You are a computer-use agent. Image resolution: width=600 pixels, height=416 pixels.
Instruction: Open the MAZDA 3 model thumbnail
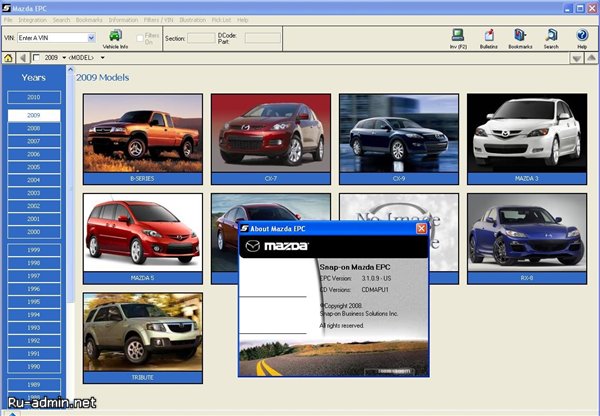pyautogui.click(x=527, y=139)
